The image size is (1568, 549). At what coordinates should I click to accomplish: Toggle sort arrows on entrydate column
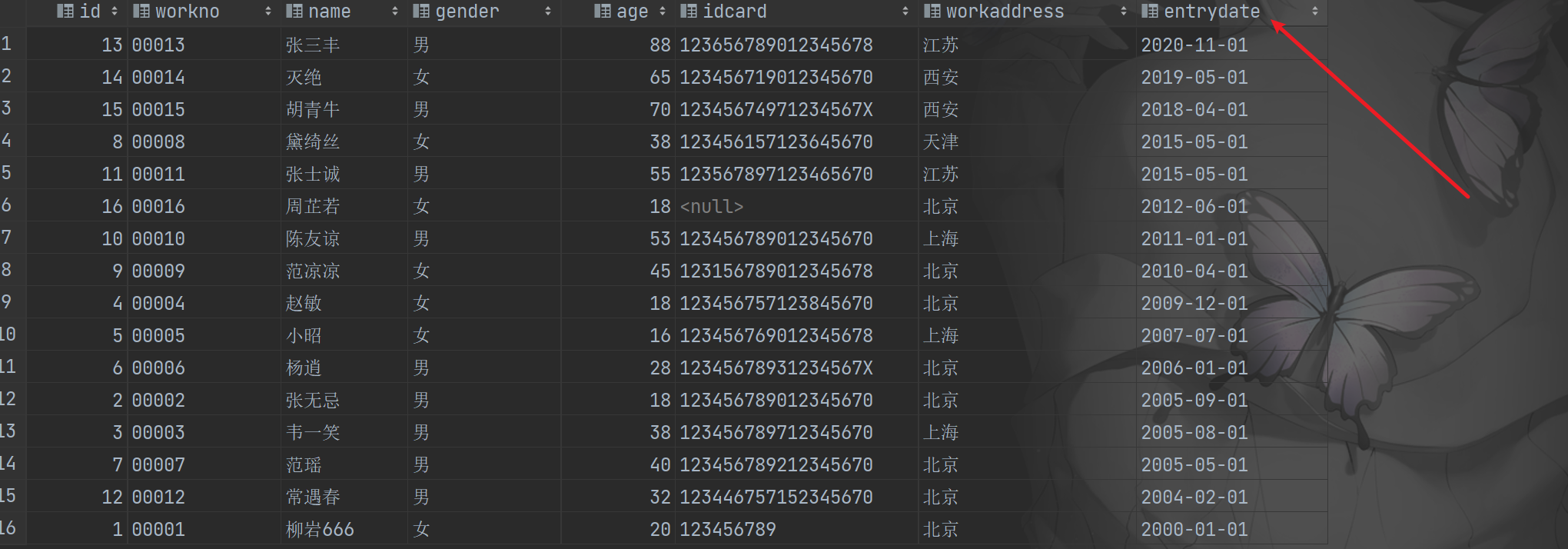tap(1315, 12)
